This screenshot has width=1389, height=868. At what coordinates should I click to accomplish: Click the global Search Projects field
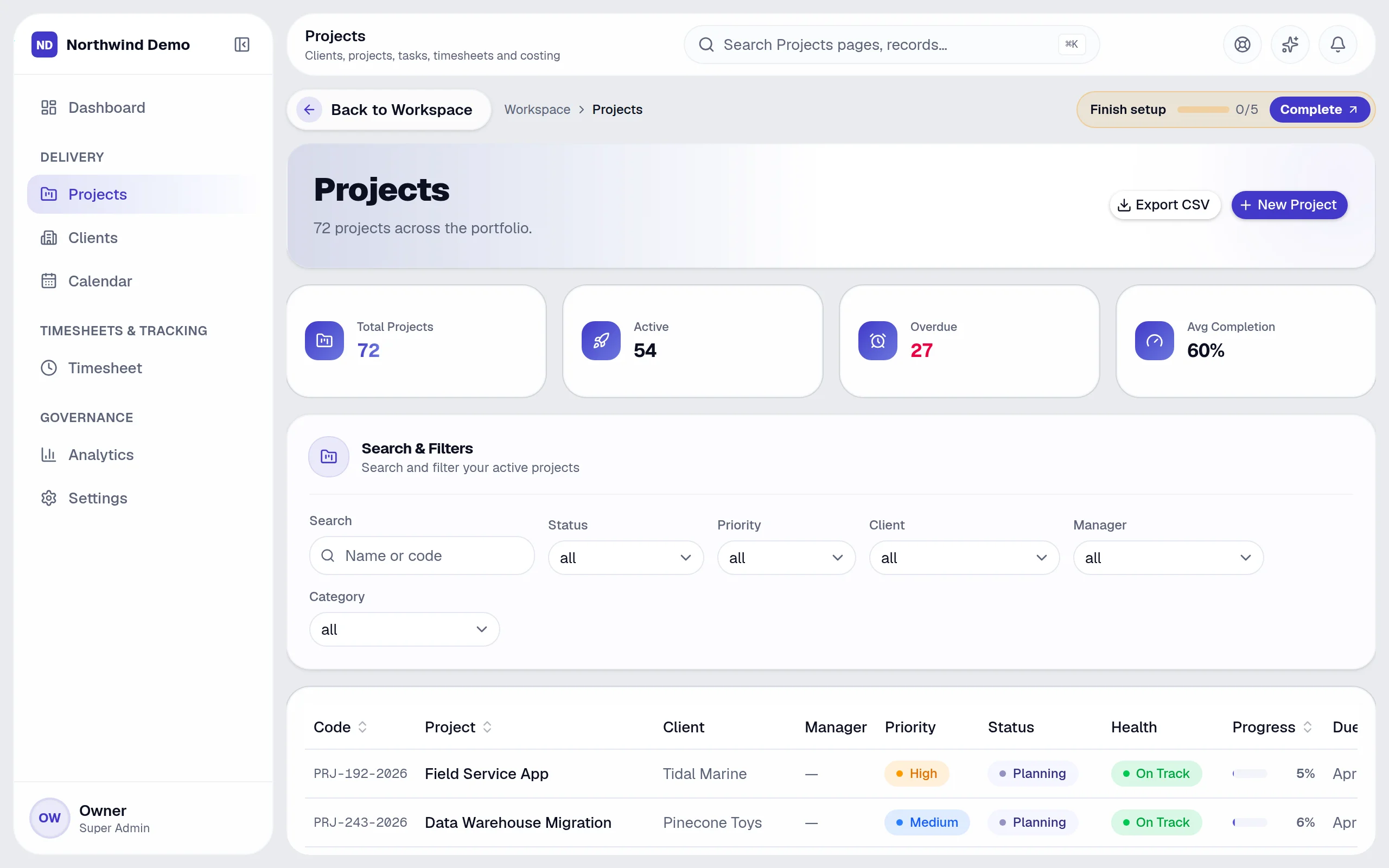pyautogui.click(x=891, y=44)
